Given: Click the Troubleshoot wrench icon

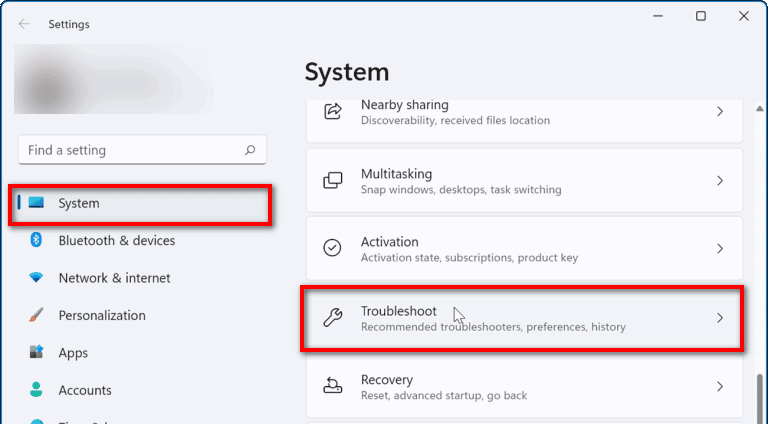Looking at the screenshot, I should pyautogui.click(x=333, y=317).
